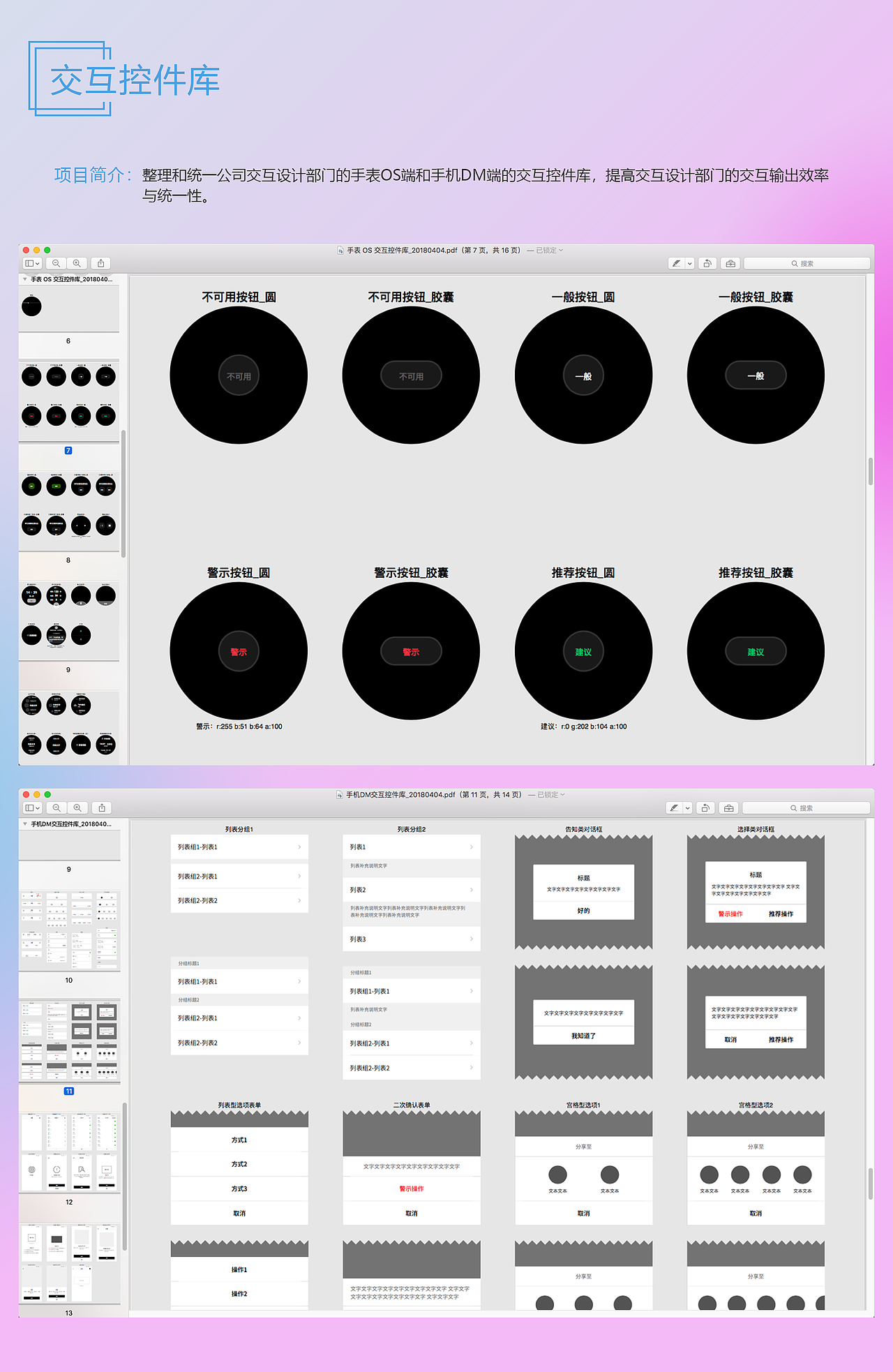
Task: Click 方式2 in 列表型选项表单
Action: 239,1164
